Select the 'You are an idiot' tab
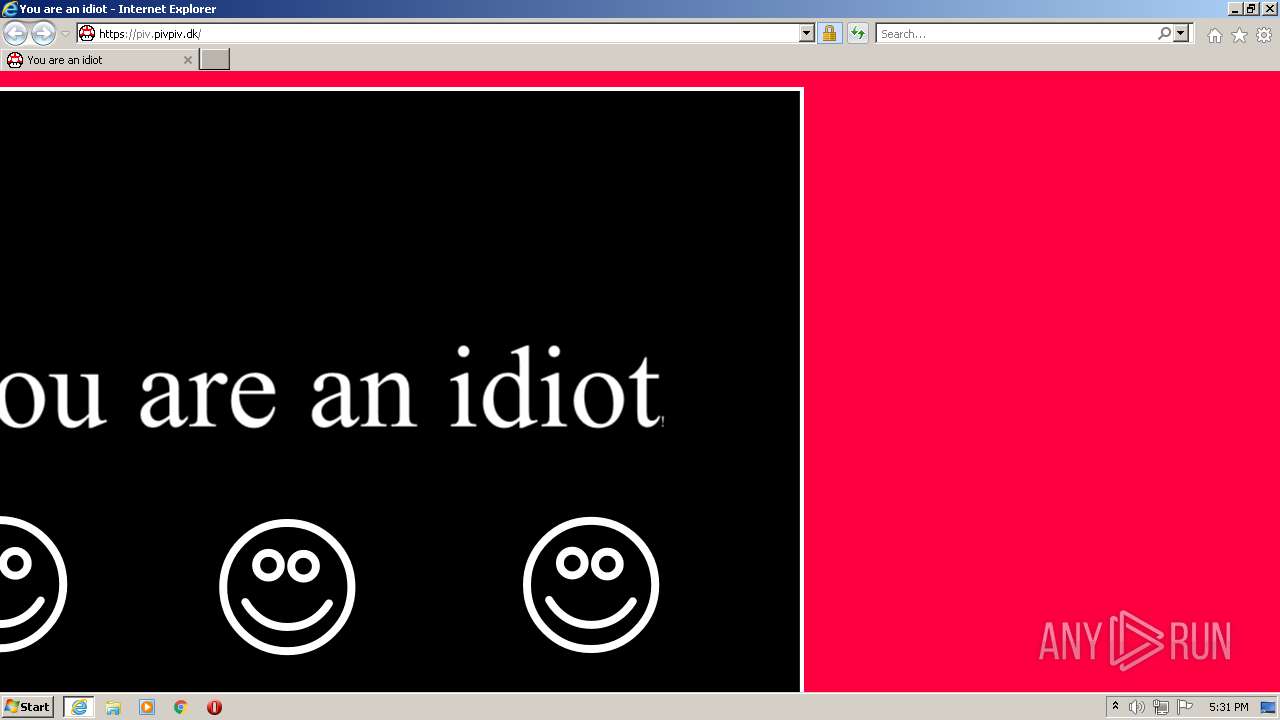Image resolution: width=1280 pixels, height=720 pixels. pos(98,60)
